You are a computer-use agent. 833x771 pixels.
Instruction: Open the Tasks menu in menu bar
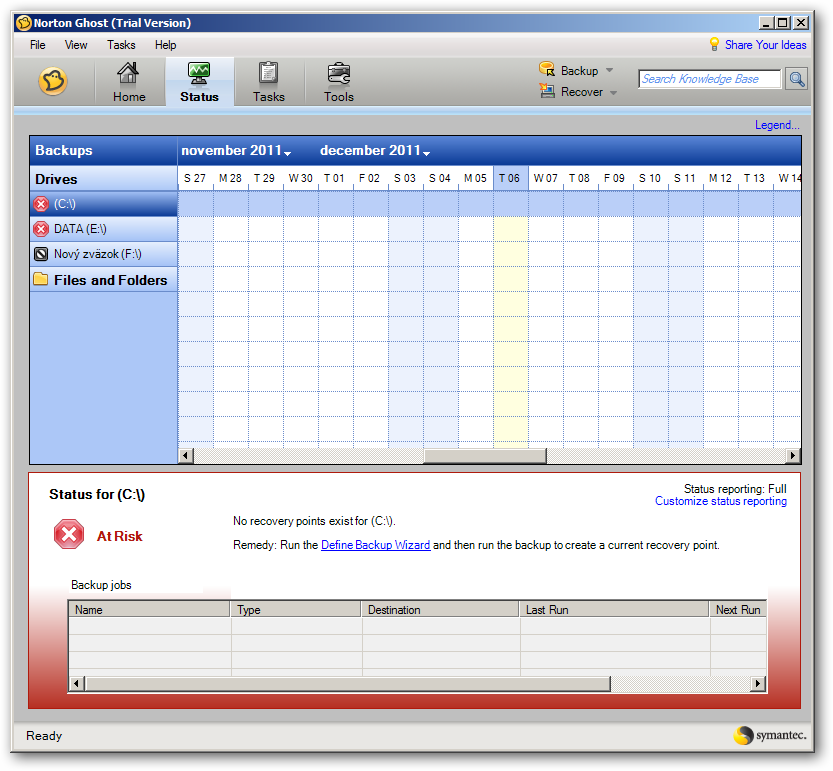pyautogui.click(x=121, y=45)
